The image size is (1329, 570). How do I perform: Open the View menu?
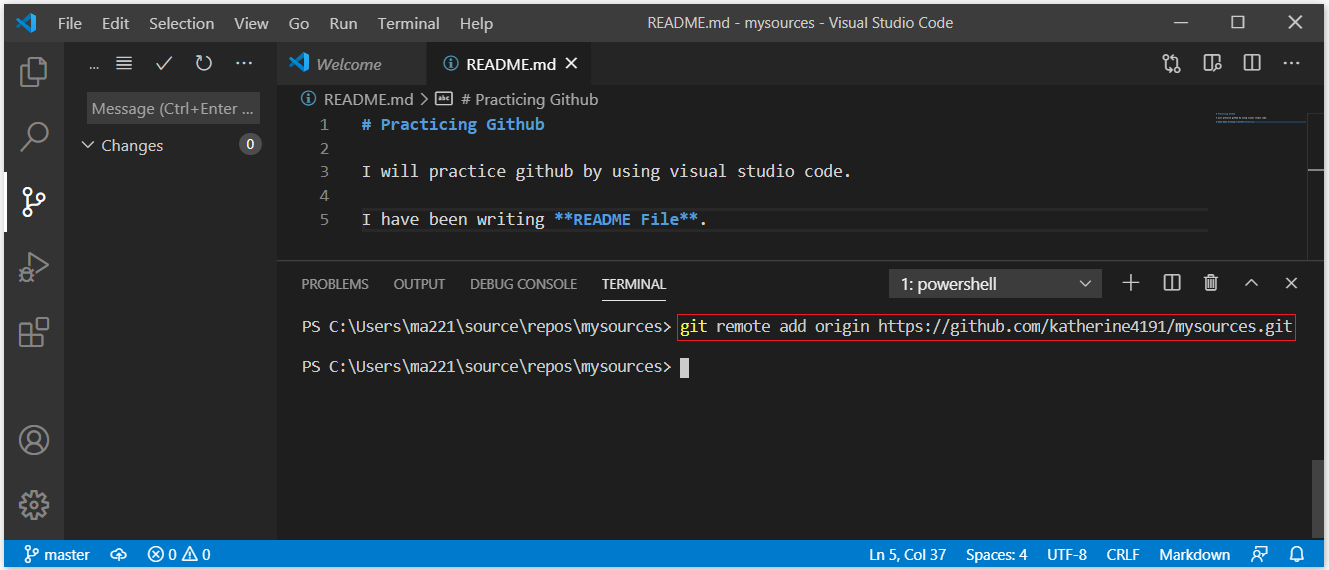(251, 23)
